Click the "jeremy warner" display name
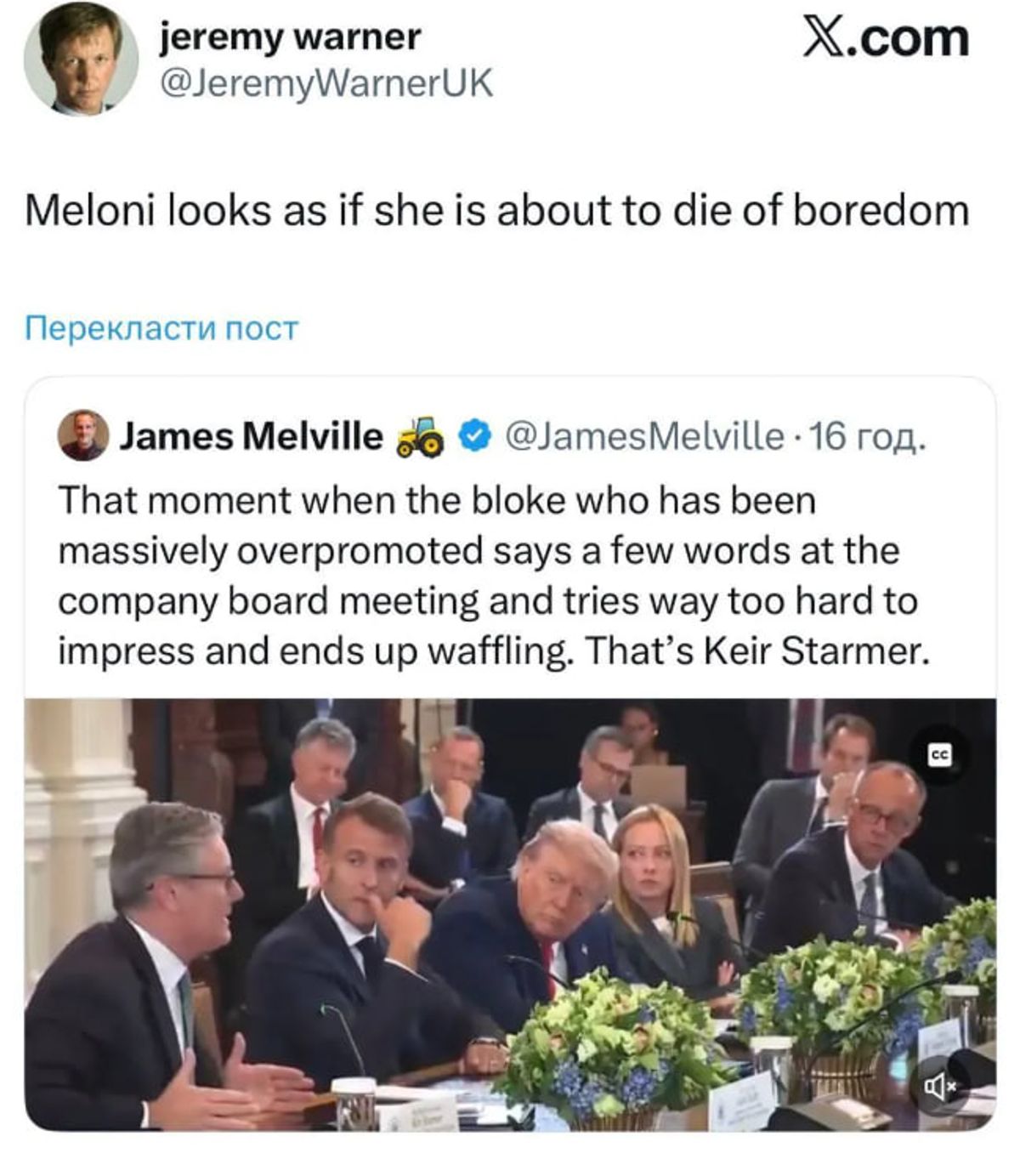The width and height of the screenshot is (1020, 1176). point(290,37)
